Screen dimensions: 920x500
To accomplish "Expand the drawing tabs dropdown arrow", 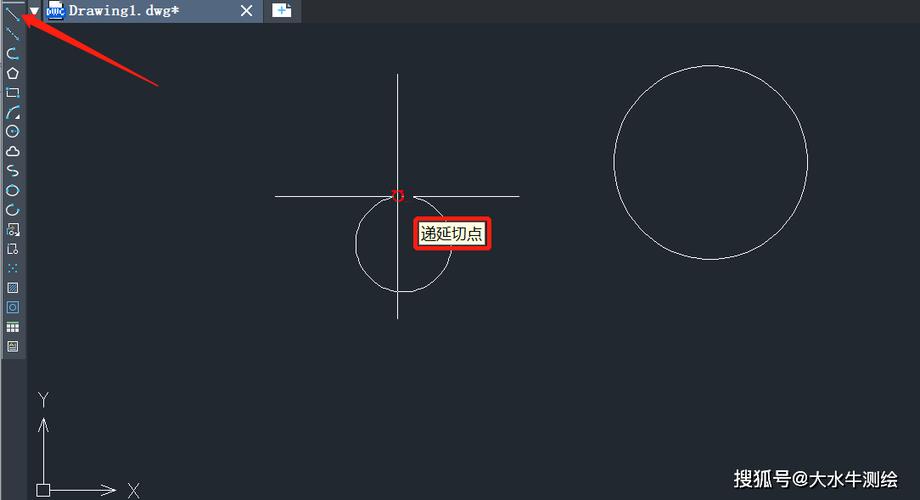I will pos(35,11).
